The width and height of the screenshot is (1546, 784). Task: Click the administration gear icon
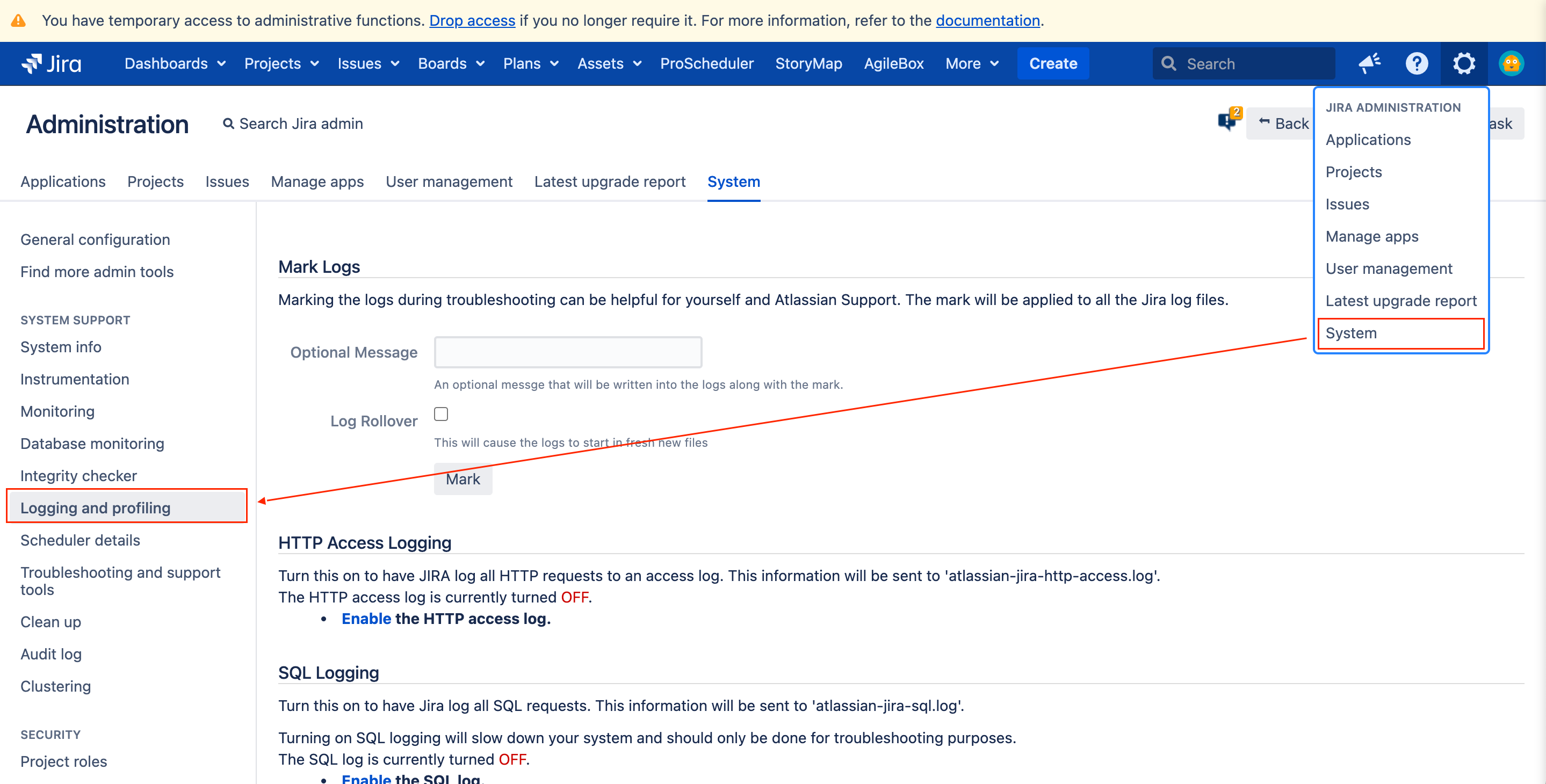[x=1464, y=63]
